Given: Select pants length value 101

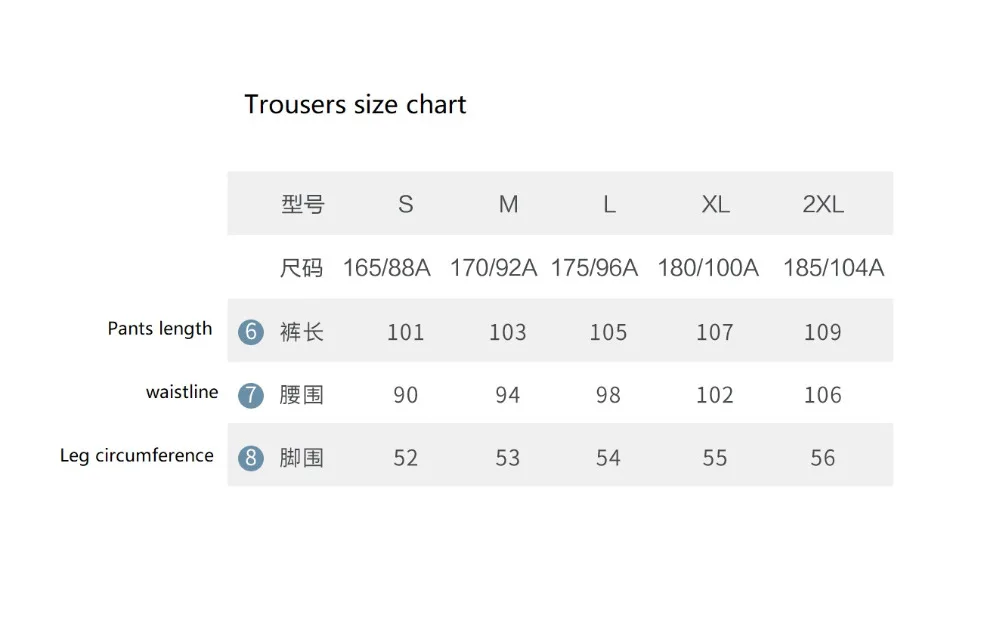Looking at the screenshot, I should coord(406,332).
